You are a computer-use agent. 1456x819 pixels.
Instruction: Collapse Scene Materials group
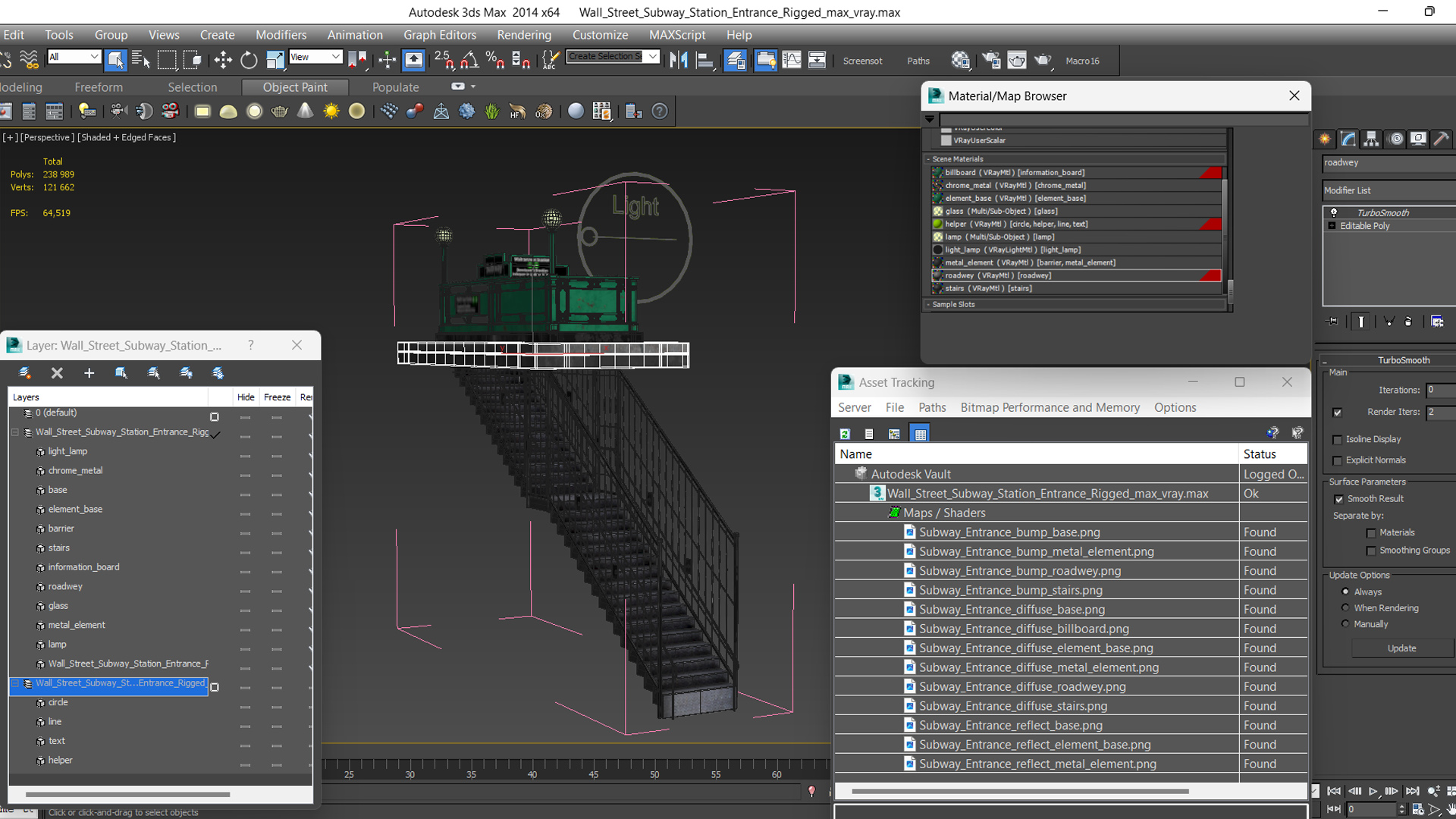(x=928, y=159)
